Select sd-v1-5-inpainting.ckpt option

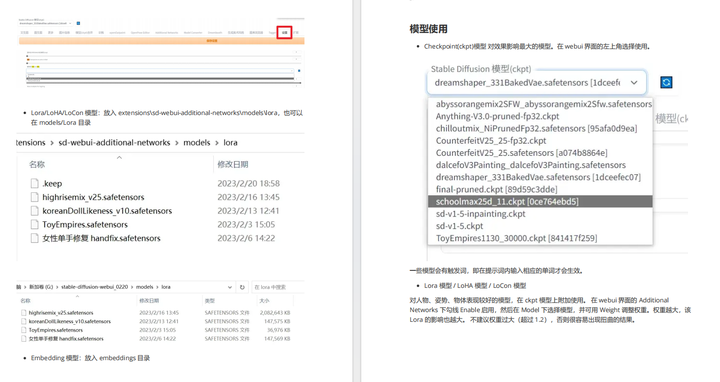(540, 213)
